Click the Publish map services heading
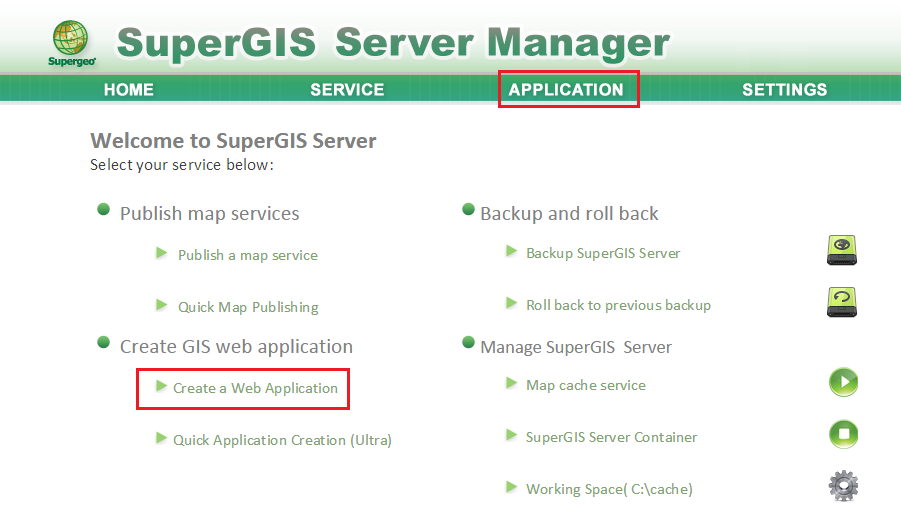The height and width of the screenshot is (527, 901). [x=209, y=214]
